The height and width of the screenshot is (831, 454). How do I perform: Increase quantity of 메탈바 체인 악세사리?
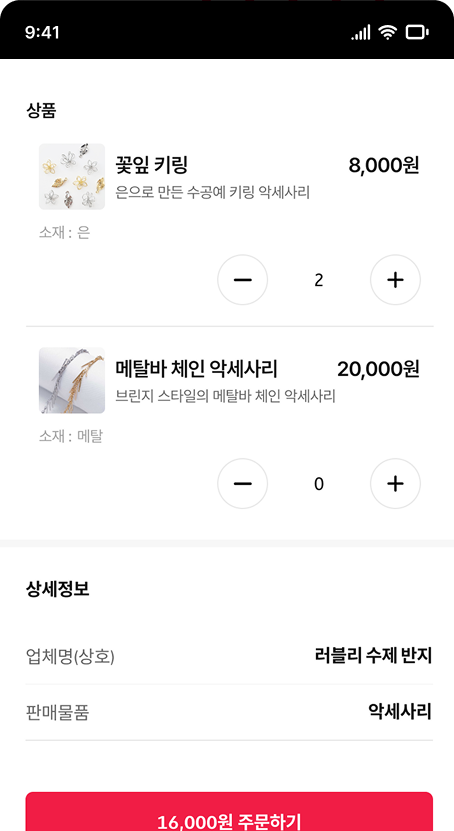coord(395,483)
